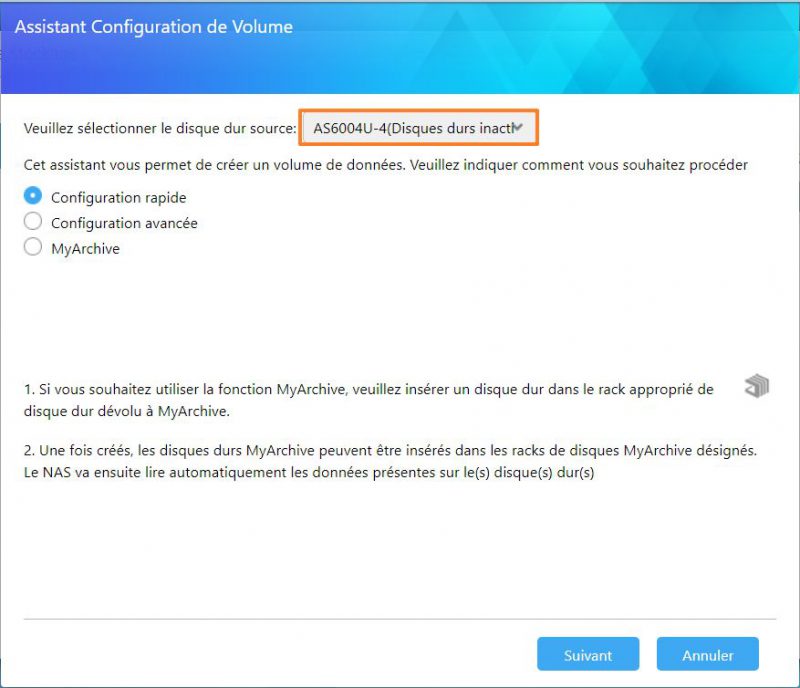Viewport: 800px width, 688px height.
Task: Click the 'Assistant Configuration de Volume' title
Action: point(154,27)
